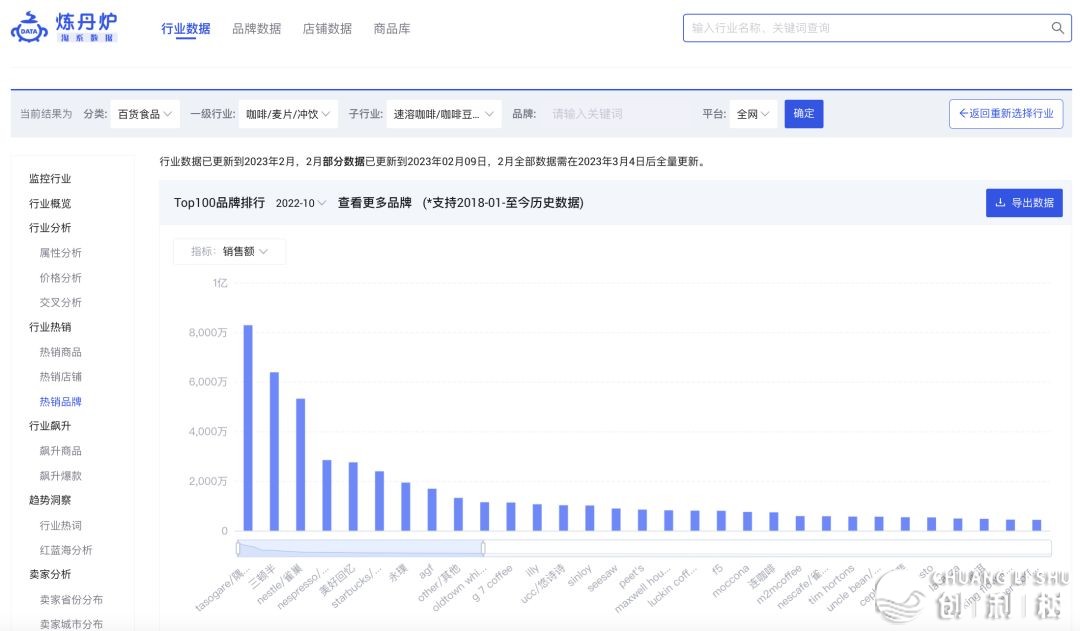
Task: Change the 2022-10 month selector
Action: click(301, 203)
